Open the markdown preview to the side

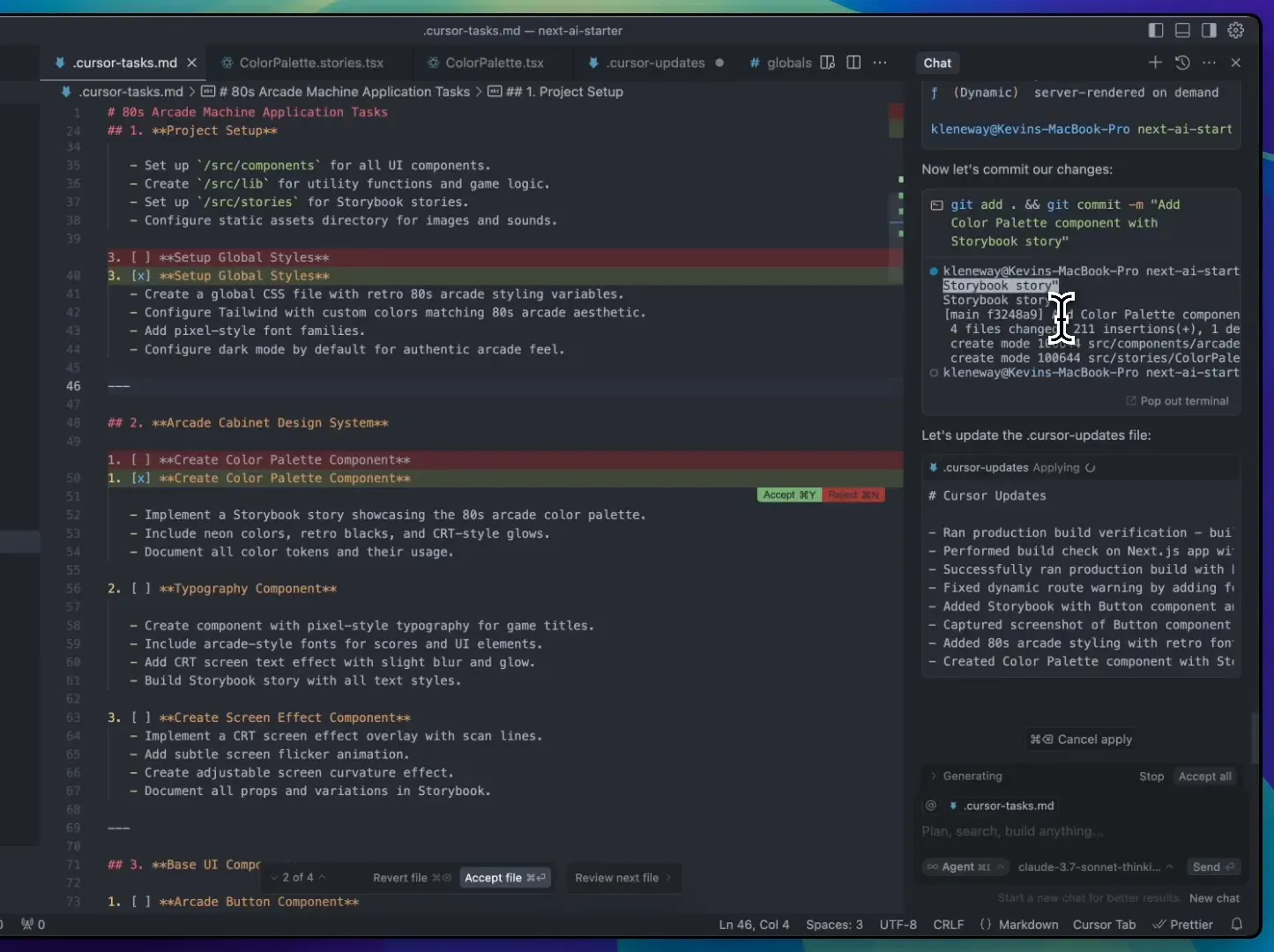click(827, 63)
